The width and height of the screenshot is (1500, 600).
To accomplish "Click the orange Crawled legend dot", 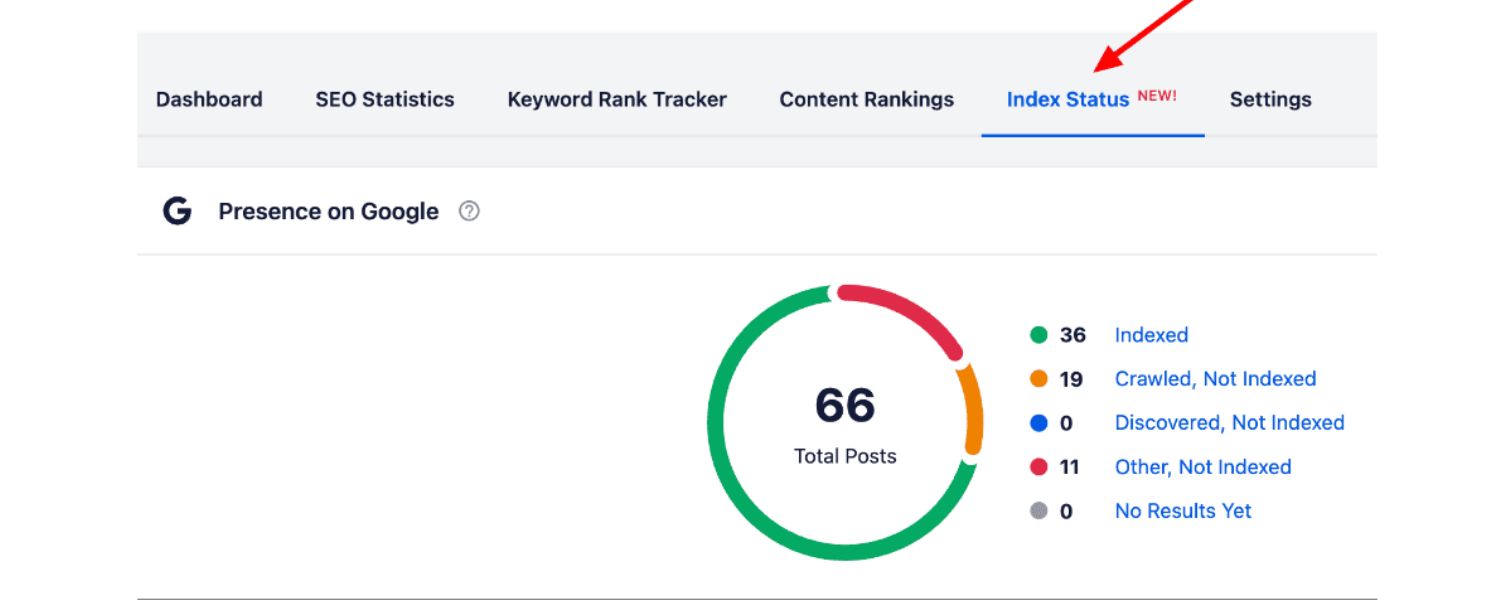I will [1039, 379].
